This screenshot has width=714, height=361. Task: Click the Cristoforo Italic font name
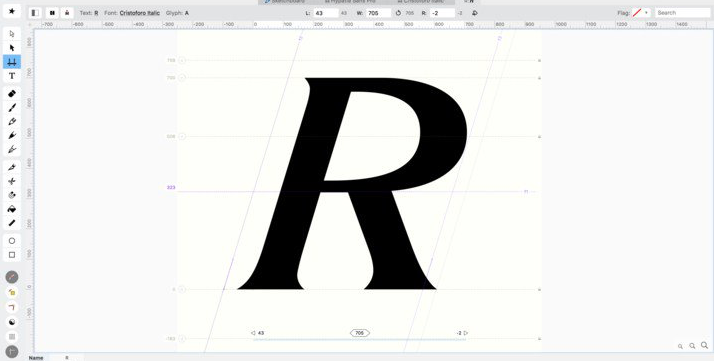[140, 13]
